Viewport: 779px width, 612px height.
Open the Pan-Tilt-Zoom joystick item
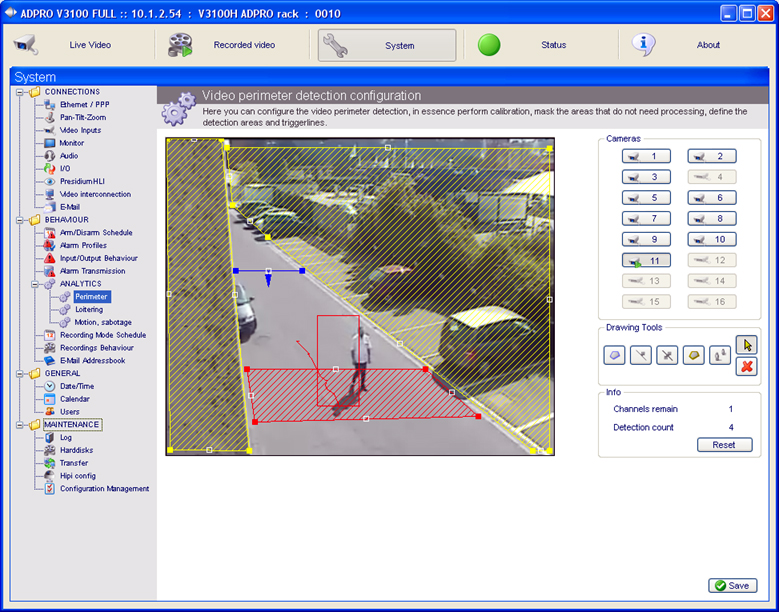click(x=81, y=117)
